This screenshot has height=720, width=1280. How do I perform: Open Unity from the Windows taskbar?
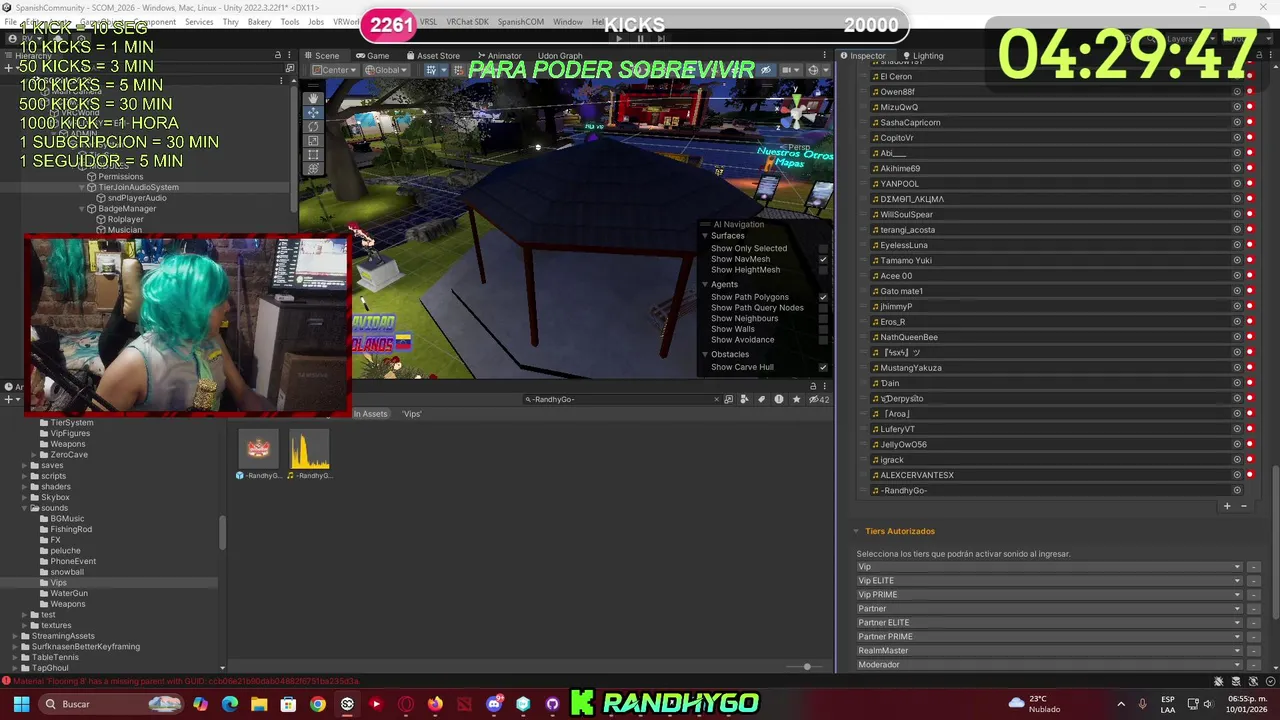(x=347, y=704)
